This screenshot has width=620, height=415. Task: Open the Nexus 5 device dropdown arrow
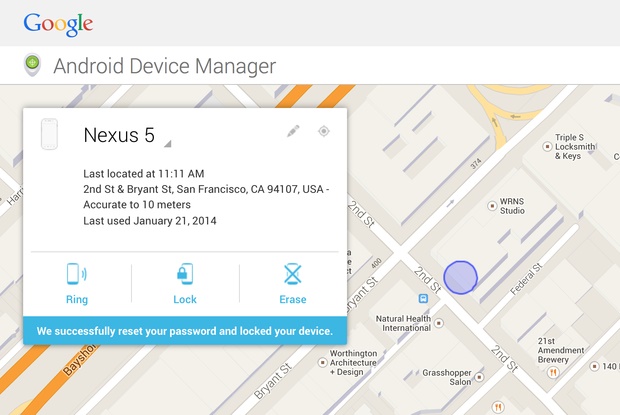coord(168,143)
